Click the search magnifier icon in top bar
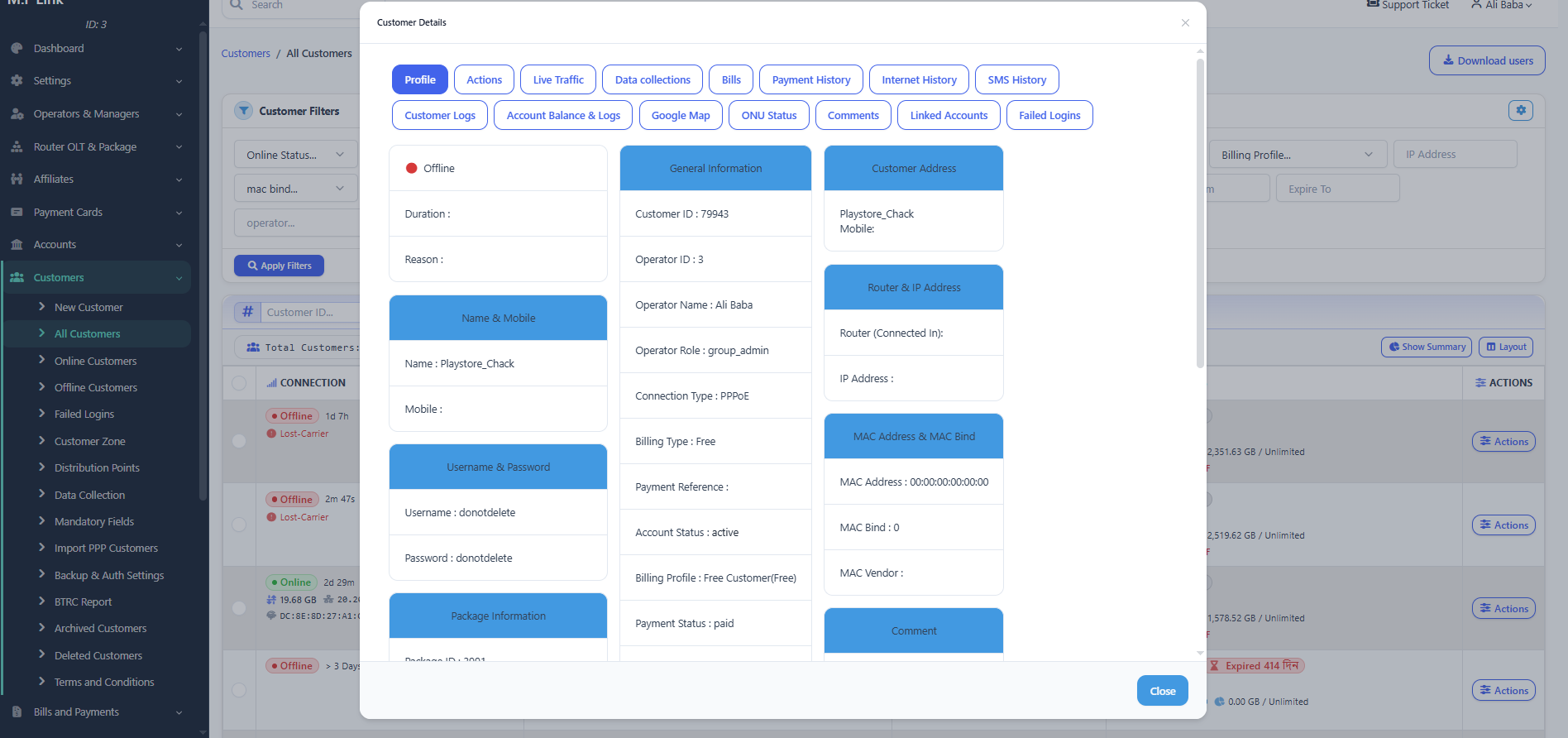 237,5
